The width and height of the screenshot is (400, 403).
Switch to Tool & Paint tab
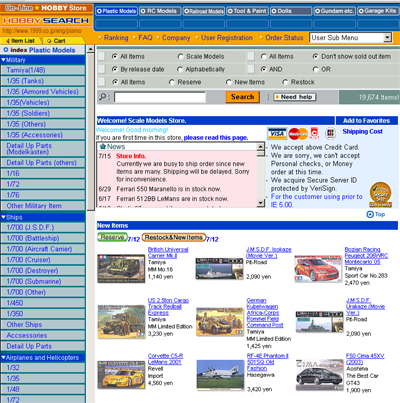(248, 11)
